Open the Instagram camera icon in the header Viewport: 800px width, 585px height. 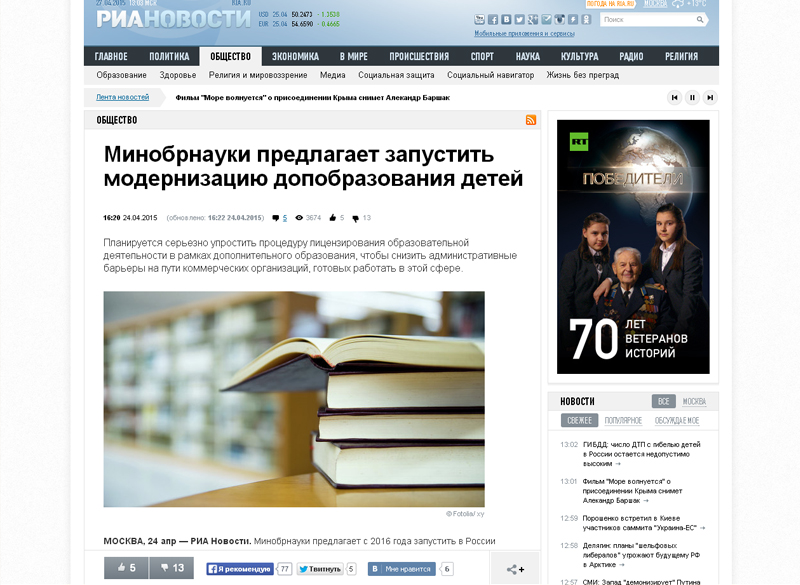coord(560,19)
